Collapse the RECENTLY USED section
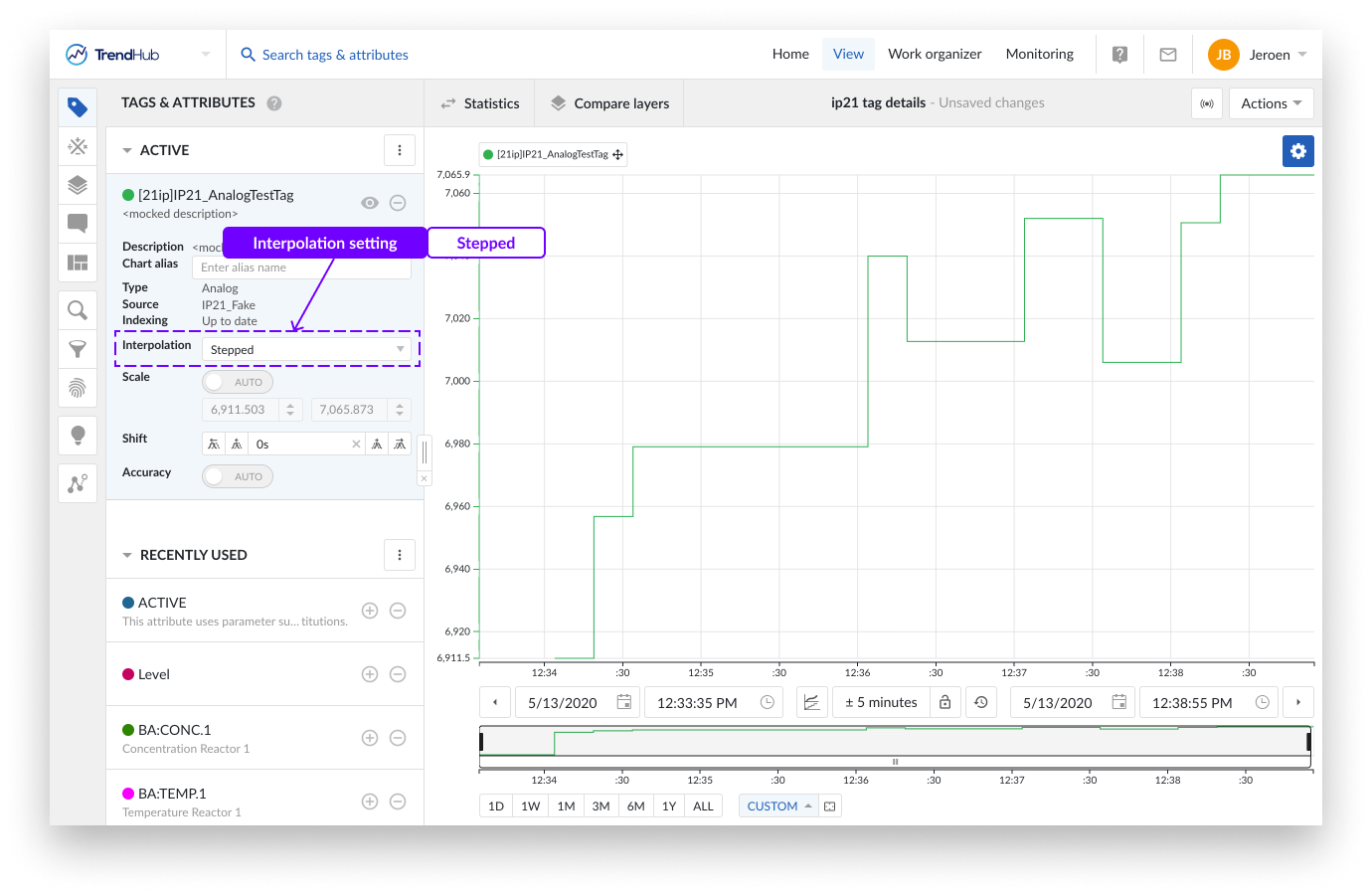The width and height of the screenshot is (1372, 895). coord(127,555)
